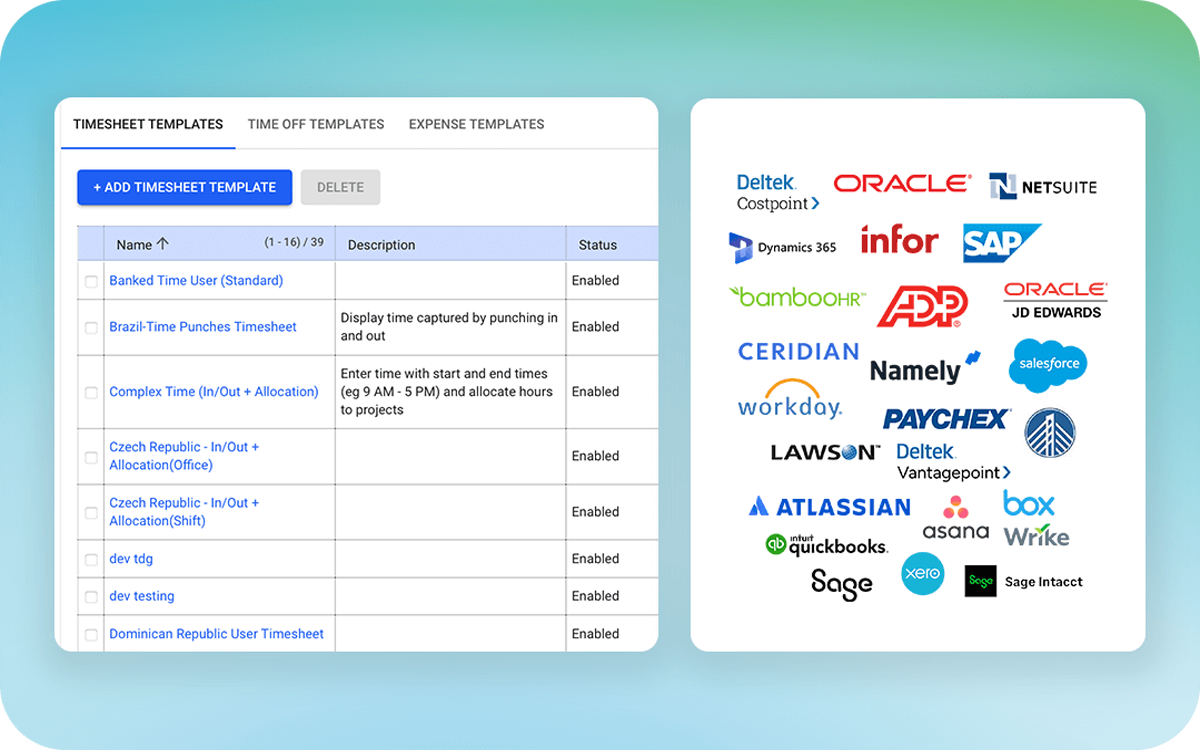
Task: Click the Add Timesheet Template button
Action: click(x=185, y=187)
